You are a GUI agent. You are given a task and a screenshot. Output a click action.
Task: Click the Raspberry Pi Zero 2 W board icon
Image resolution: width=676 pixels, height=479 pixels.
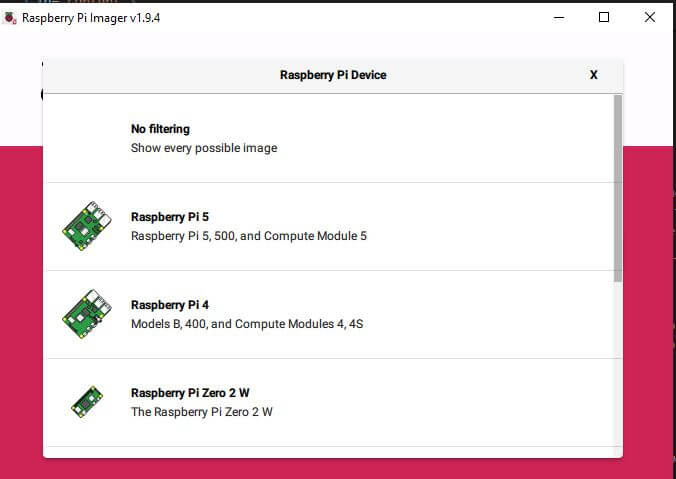(x=86, y=402)
